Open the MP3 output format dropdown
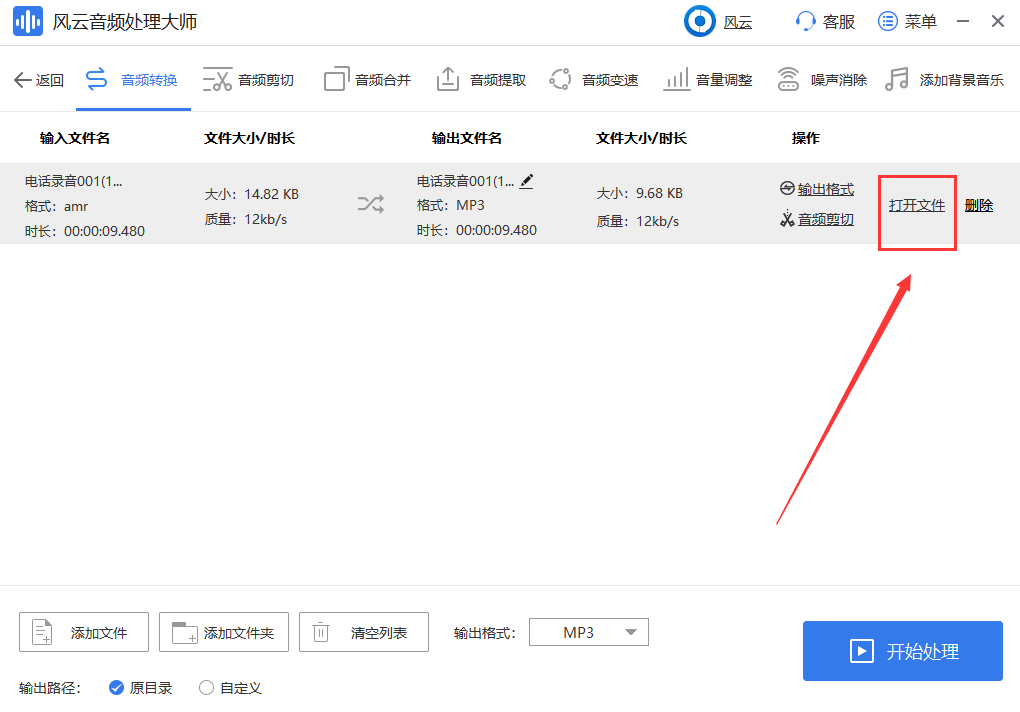This screenshot has width=1020, height=712. point(588,632)
